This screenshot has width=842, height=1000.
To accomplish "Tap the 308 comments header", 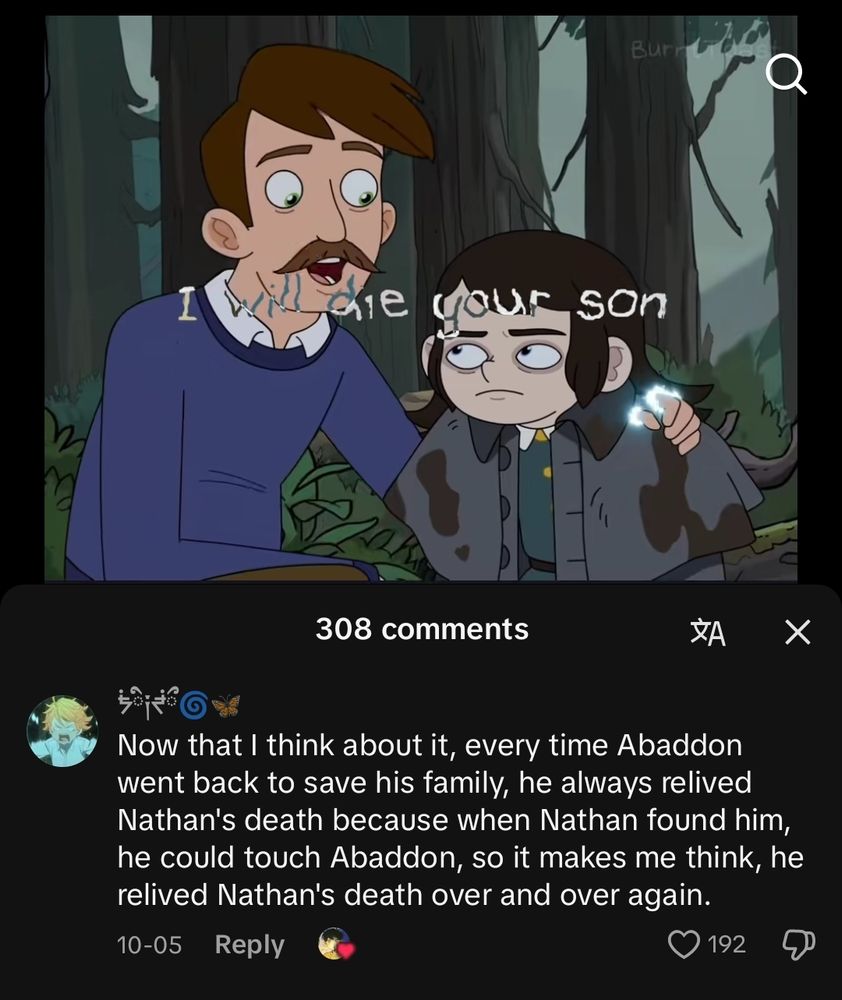I will point(422,629).
